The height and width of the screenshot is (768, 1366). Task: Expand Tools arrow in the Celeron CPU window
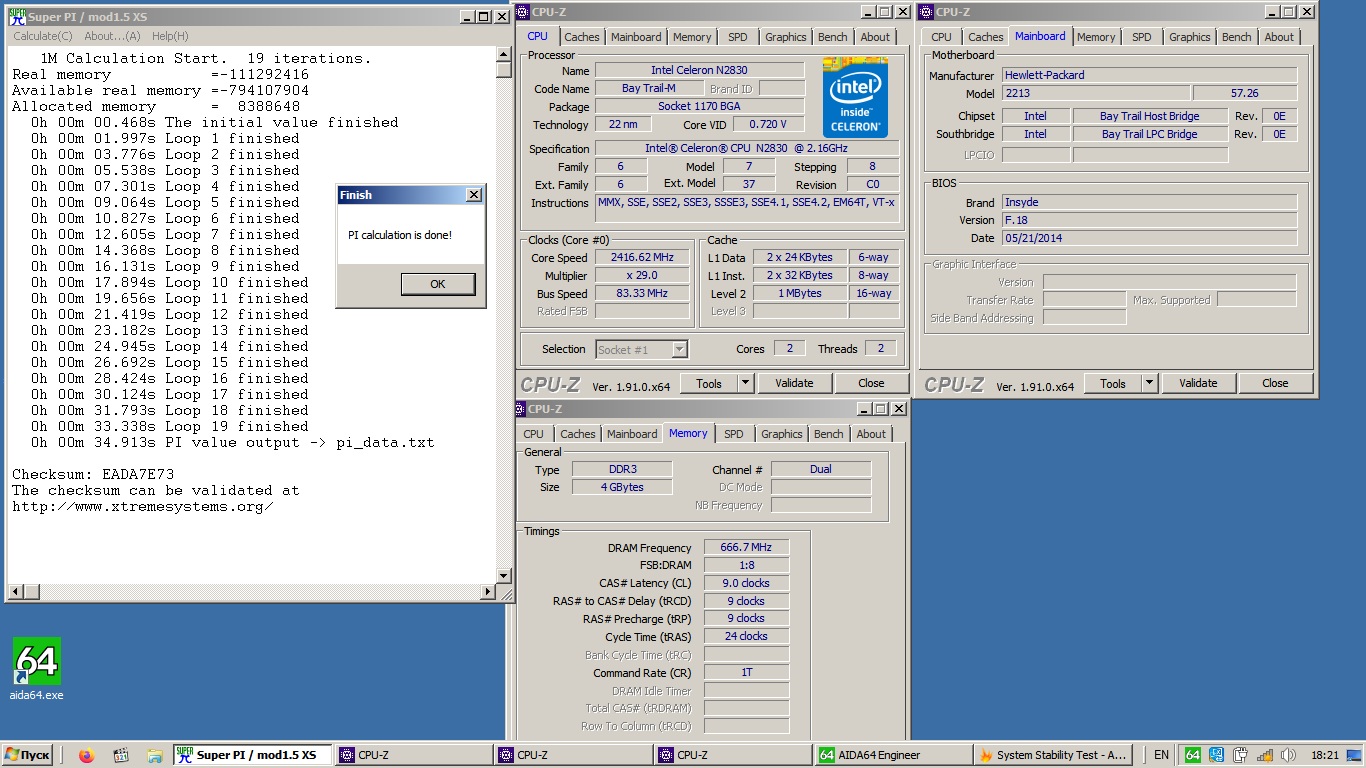point(745,383)
